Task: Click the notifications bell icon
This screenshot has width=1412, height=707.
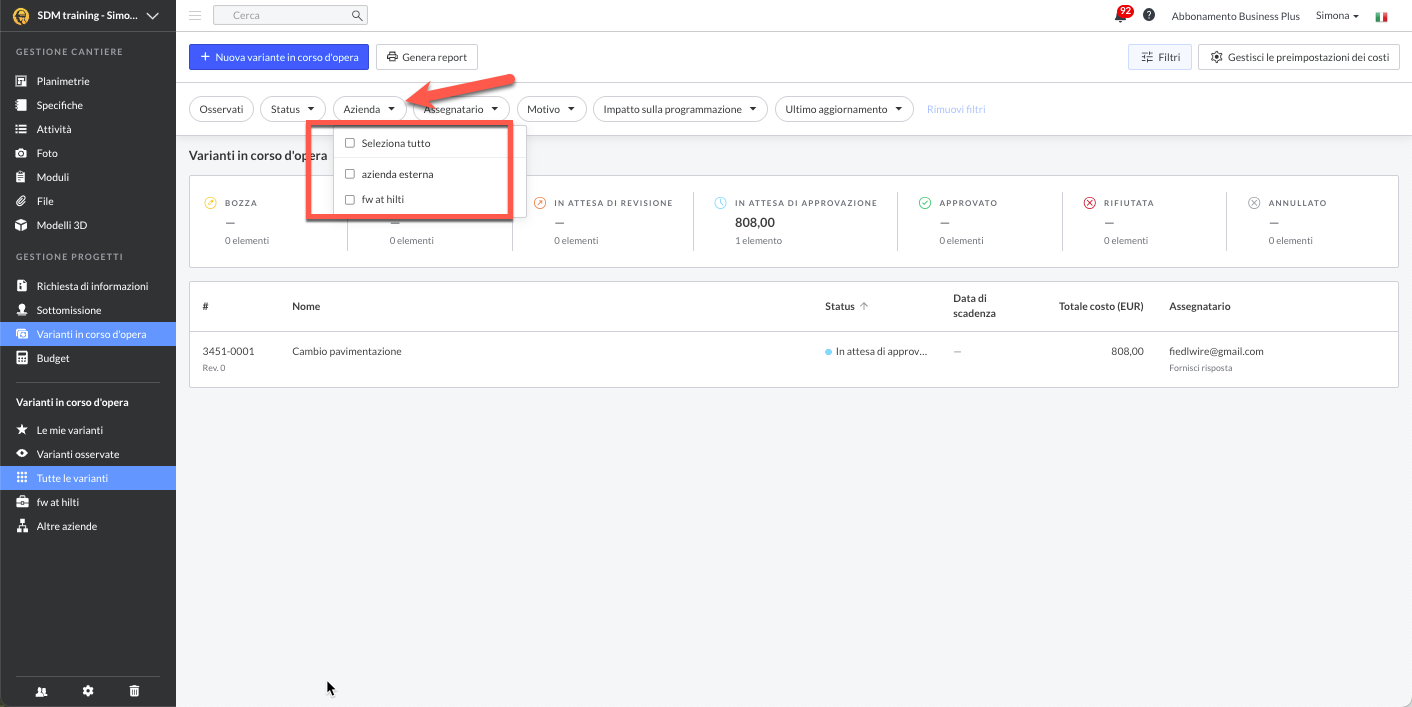Action: (1121, 16)
